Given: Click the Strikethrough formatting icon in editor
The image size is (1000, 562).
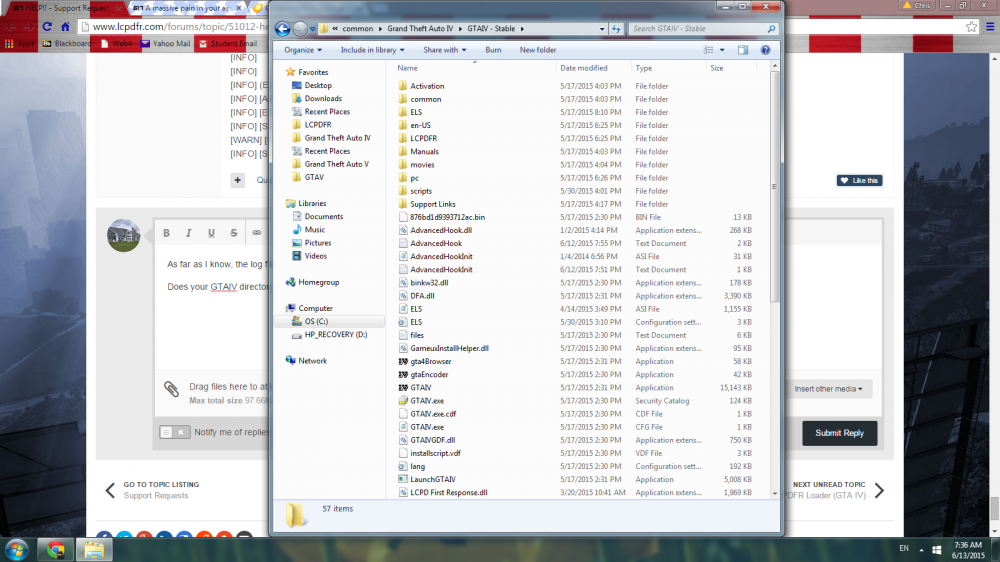Looking at the screenshot, I should point(234,233).
